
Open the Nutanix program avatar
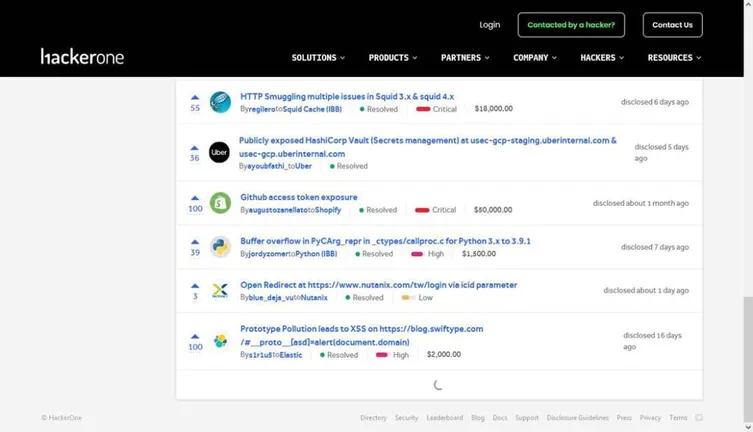coord(220,290)
